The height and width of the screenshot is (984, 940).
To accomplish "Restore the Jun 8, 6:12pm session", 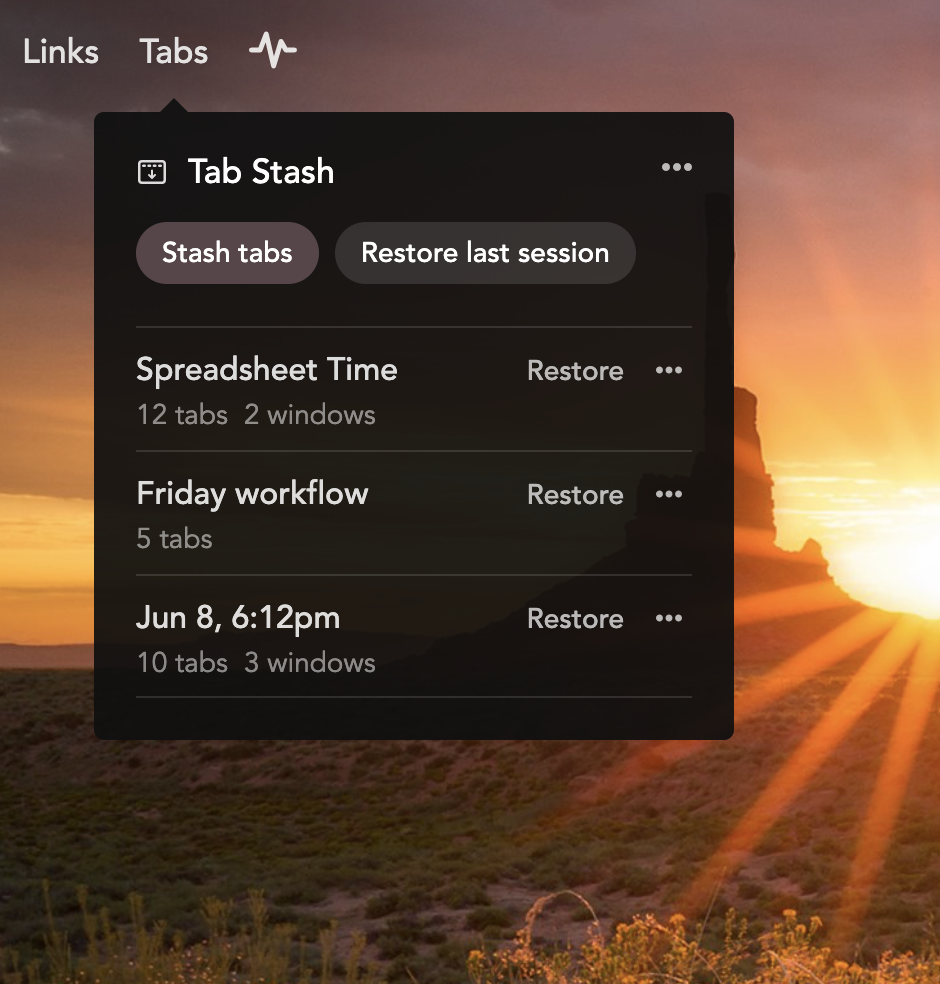I will click(x=575, y=619).
